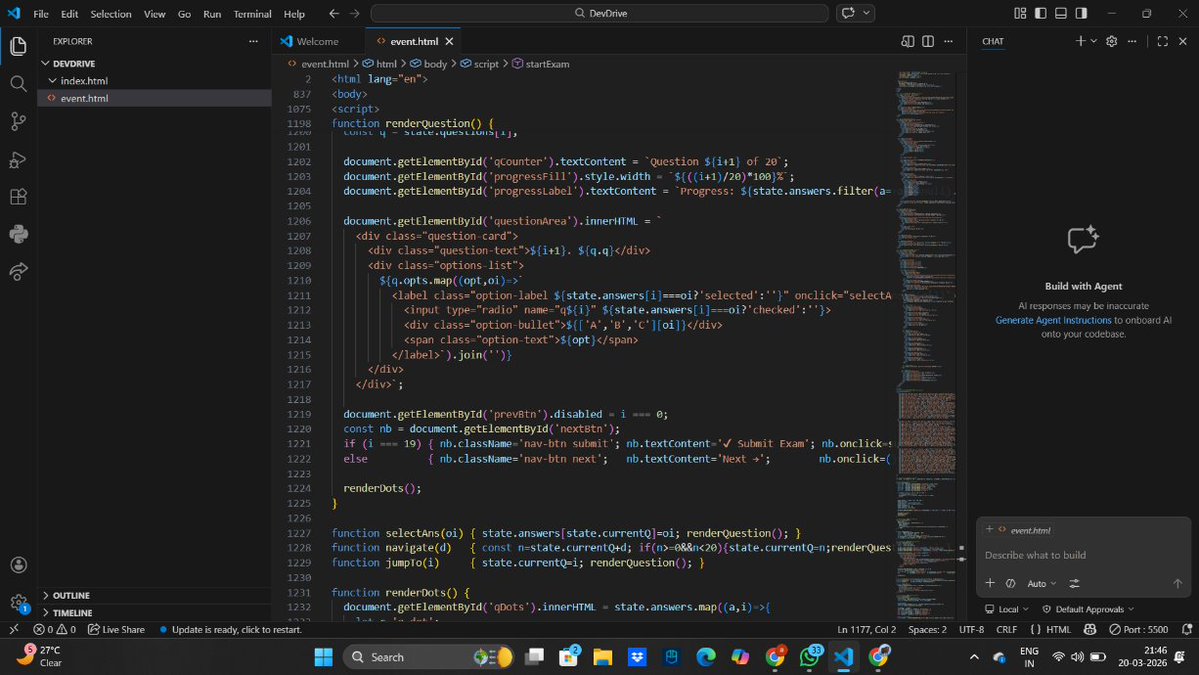This screenshot has width=1199, height=675.
Task: Open WhatsApp on Windows taskbar
Action: click(809, 657)
